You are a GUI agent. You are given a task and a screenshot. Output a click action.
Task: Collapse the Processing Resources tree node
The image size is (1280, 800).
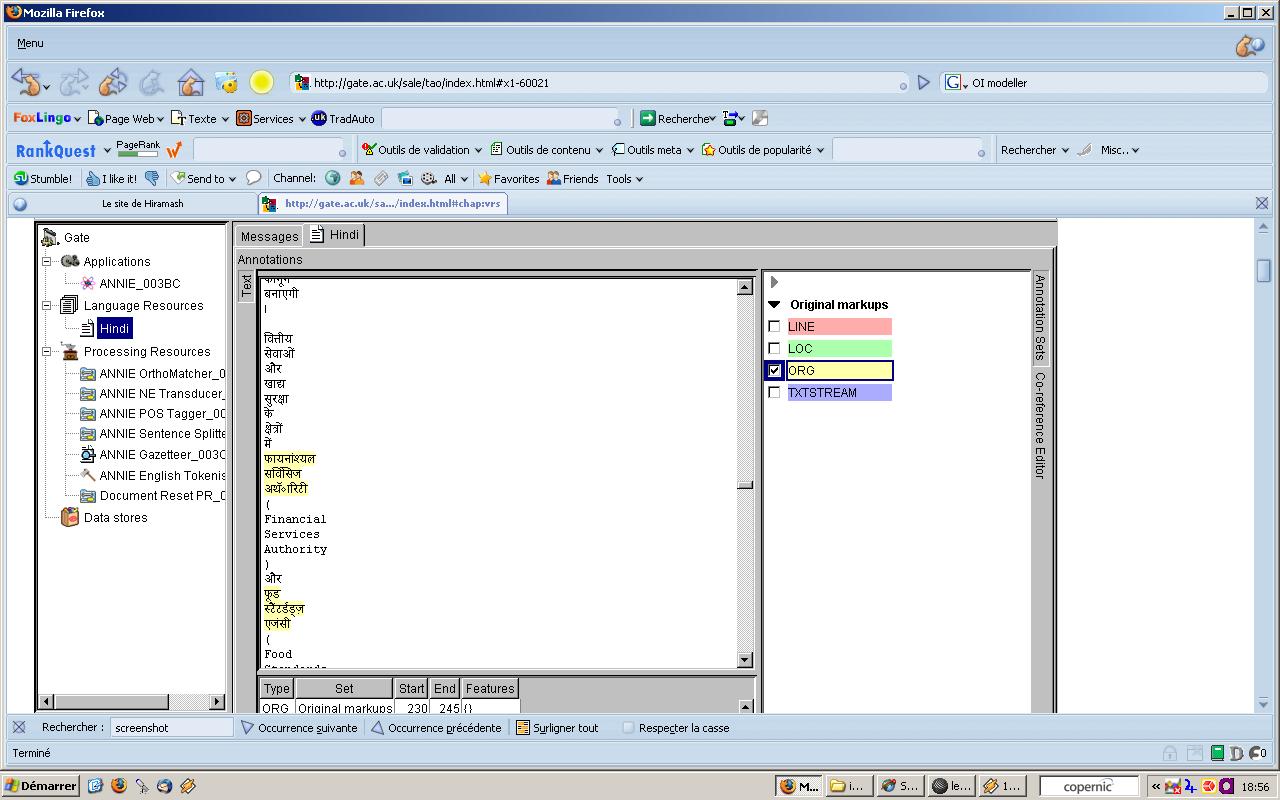(x=46, y=352)
